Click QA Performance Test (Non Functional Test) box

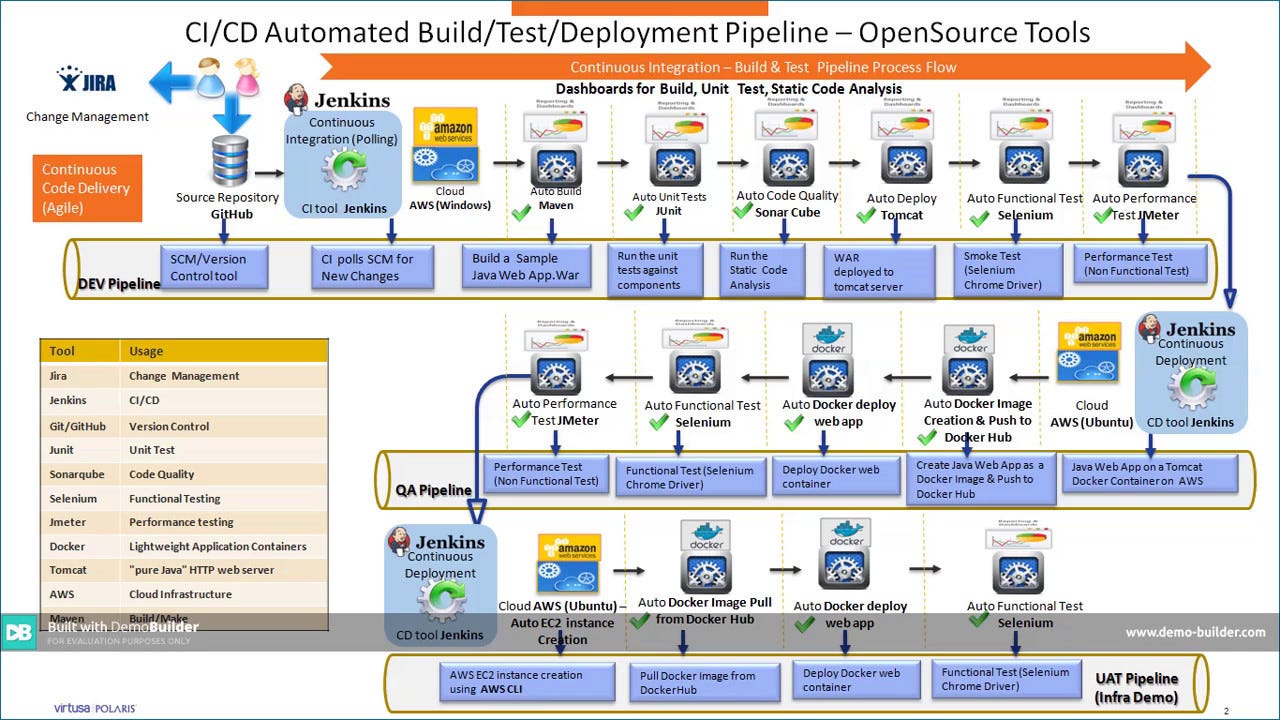click(546, 473)
